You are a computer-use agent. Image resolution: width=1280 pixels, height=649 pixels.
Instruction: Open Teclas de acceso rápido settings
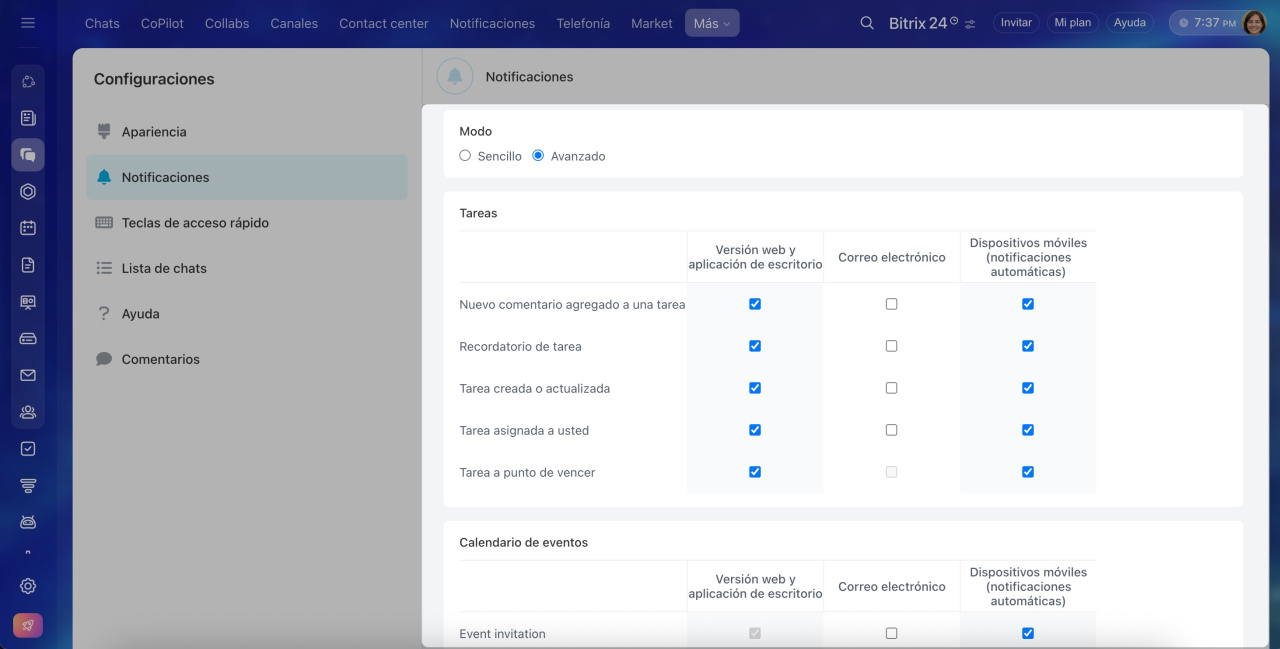[195, 223]
